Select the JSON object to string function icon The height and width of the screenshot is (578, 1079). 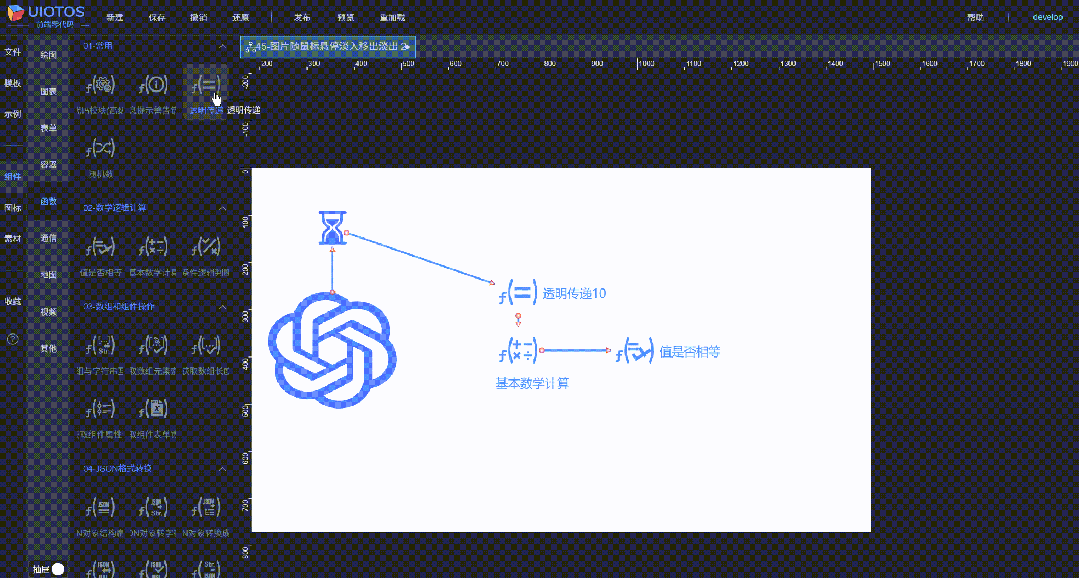(x=153, y=509)
